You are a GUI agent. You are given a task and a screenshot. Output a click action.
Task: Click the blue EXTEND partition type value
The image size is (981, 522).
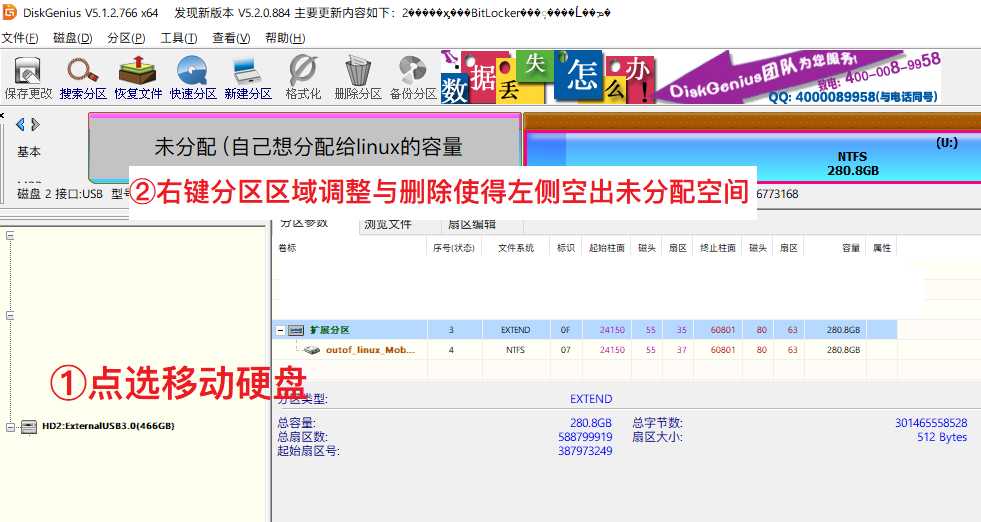tap(591, 399)
